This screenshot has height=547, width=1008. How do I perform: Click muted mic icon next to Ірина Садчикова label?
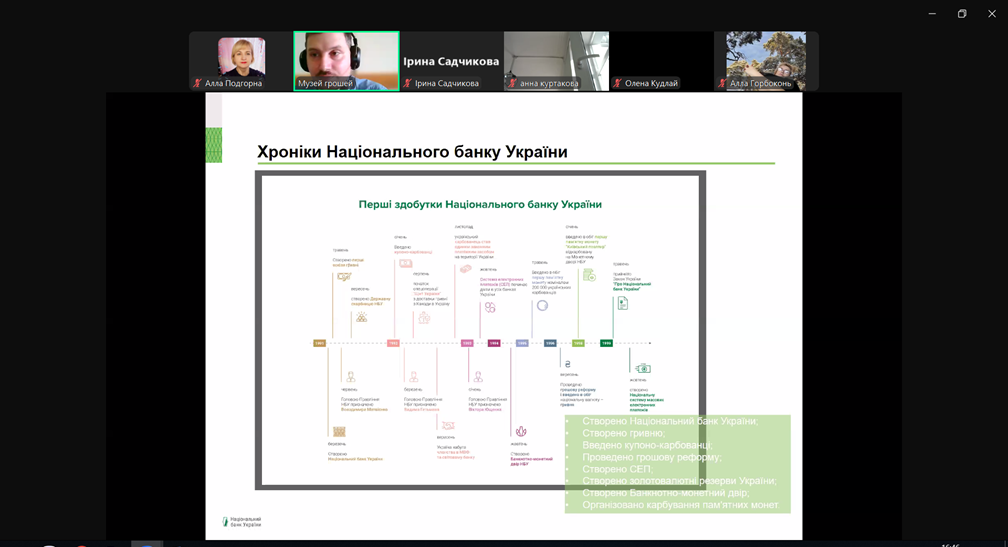[407, 83]
